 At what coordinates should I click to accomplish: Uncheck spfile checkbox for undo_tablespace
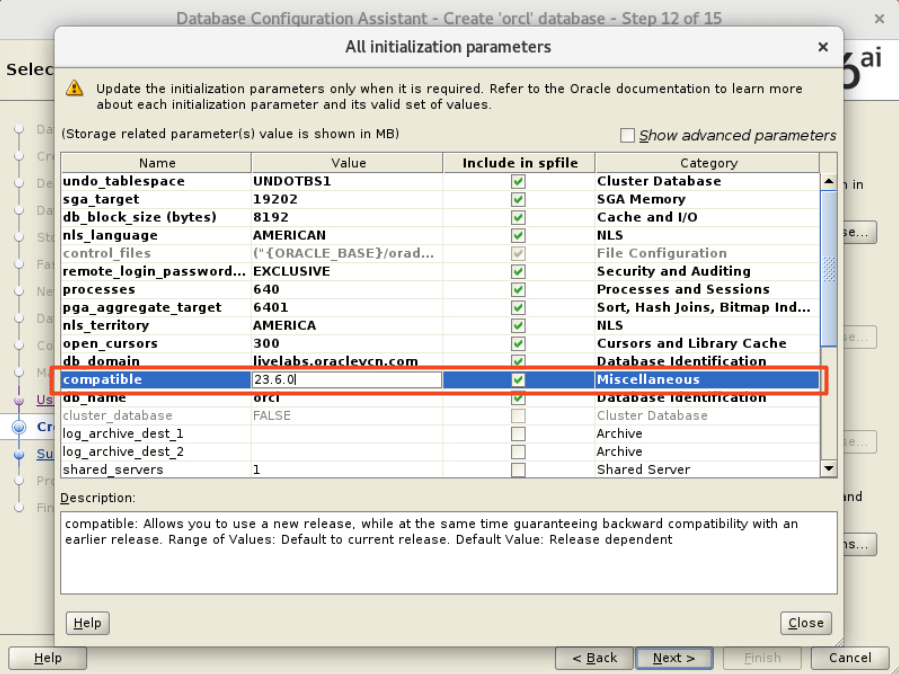pos(518,181)
